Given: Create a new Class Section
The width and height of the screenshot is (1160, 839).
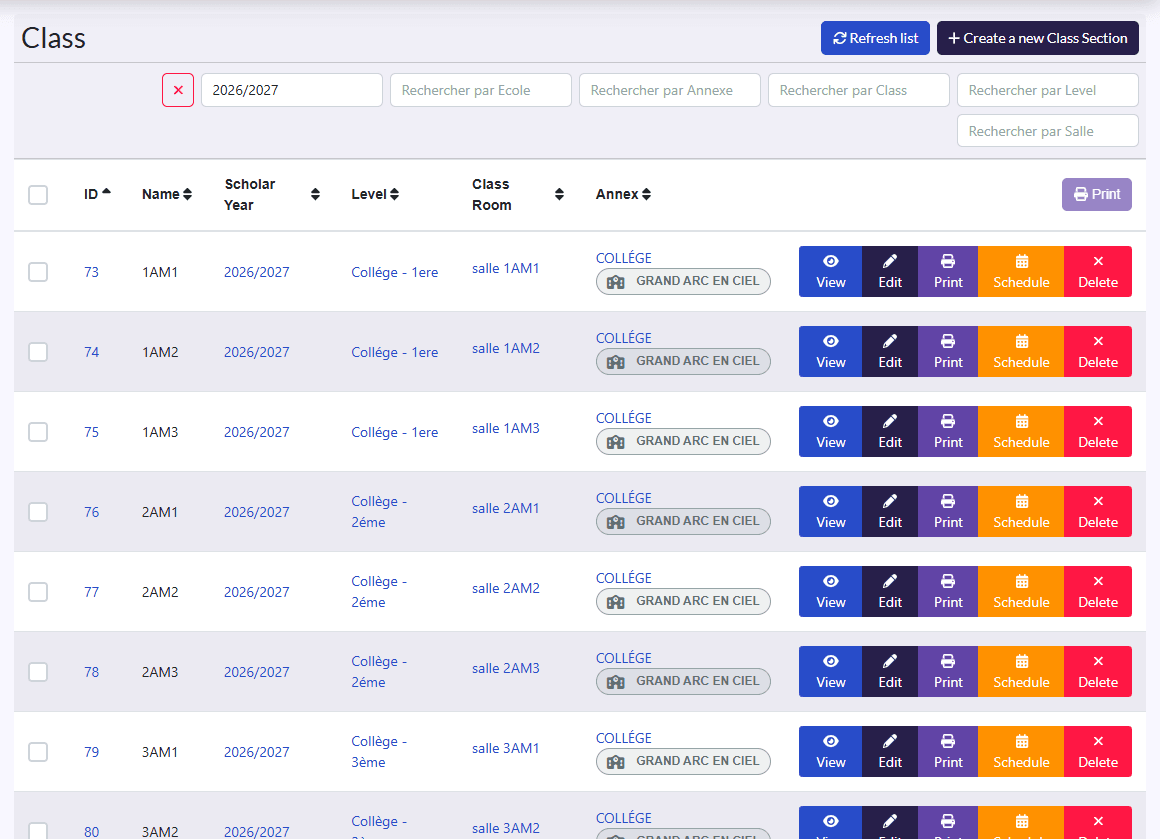Looking at the screenshot, I should pyautogui.click(x=1038, y=38).
